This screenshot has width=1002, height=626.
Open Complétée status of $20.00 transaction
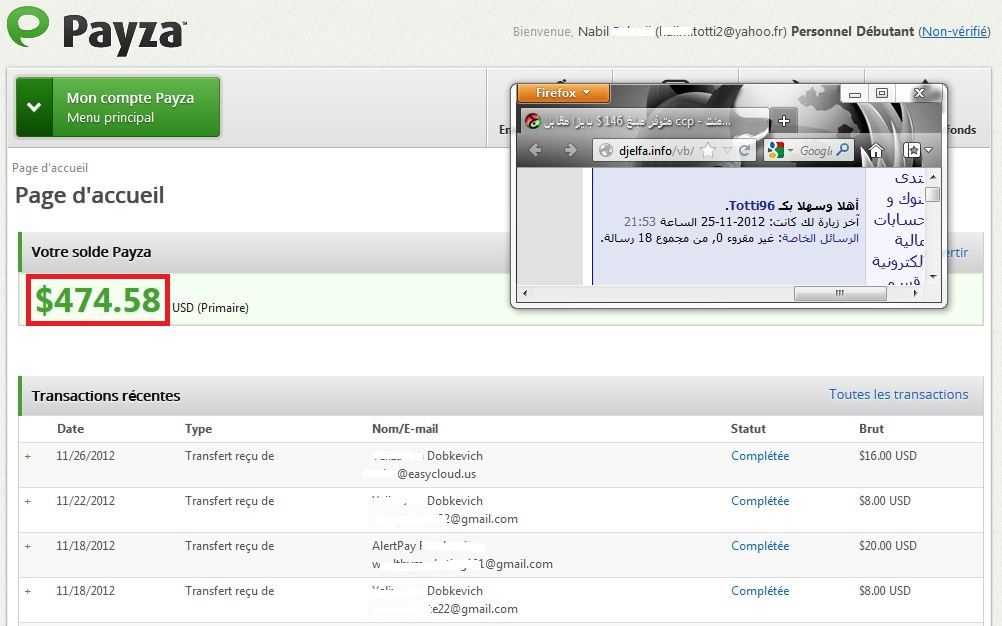tap(760, 546)
